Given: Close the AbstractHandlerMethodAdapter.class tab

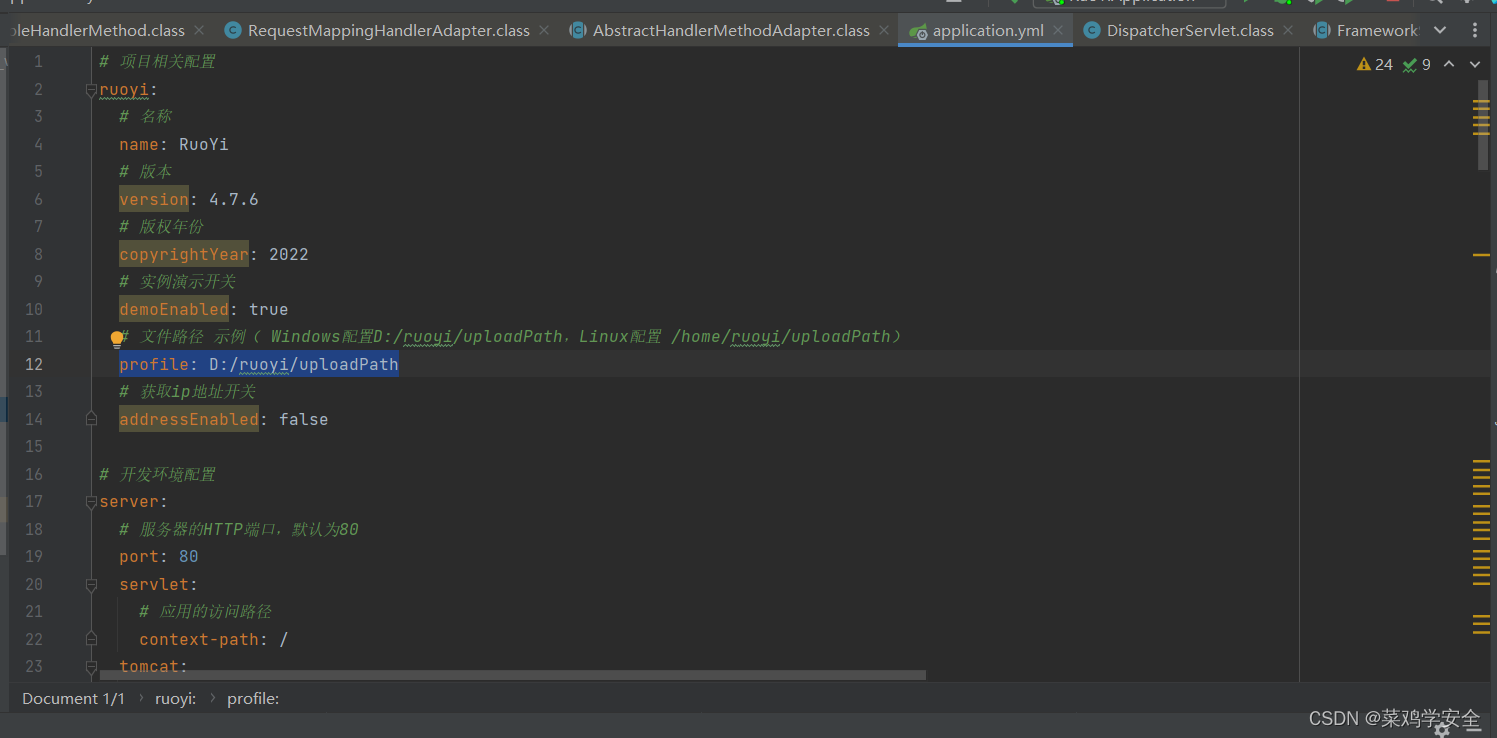Looking at the screenshot, I should coord(884,30).
